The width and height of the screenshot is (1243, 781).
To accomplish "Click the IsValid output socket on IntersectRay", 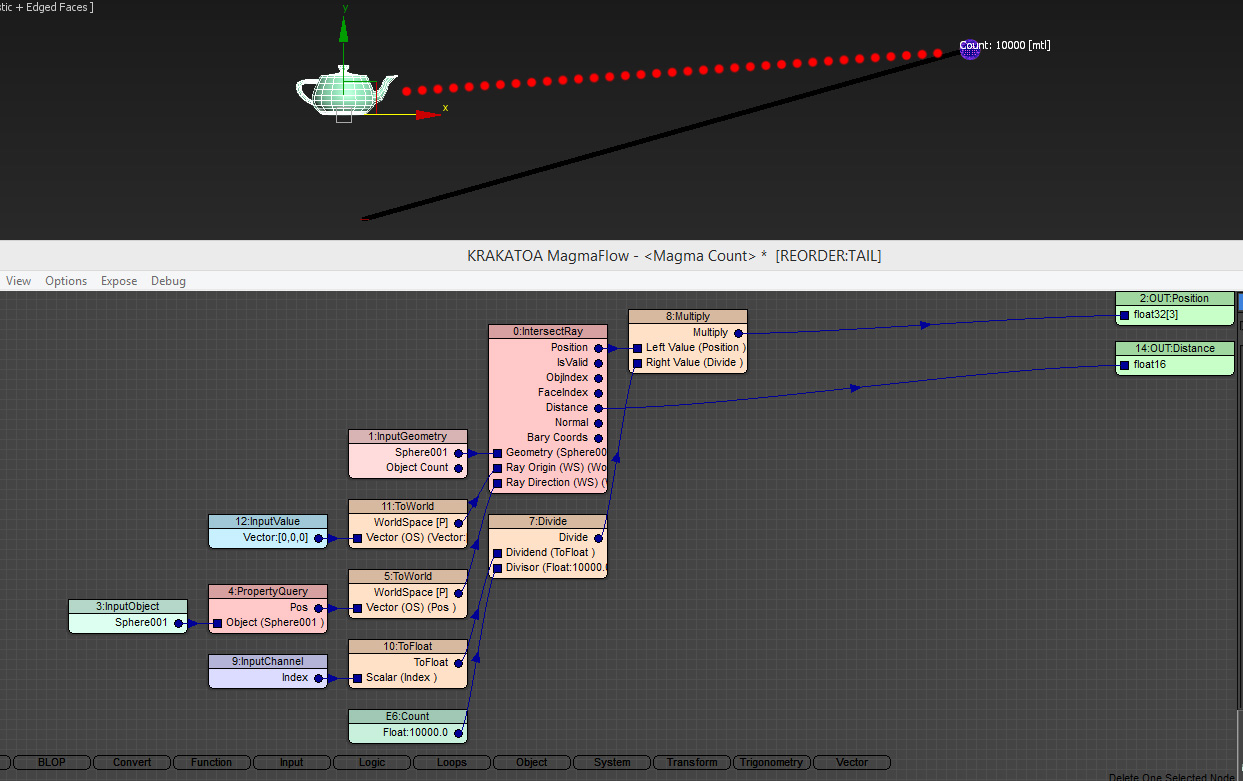I will click(598, 363).
